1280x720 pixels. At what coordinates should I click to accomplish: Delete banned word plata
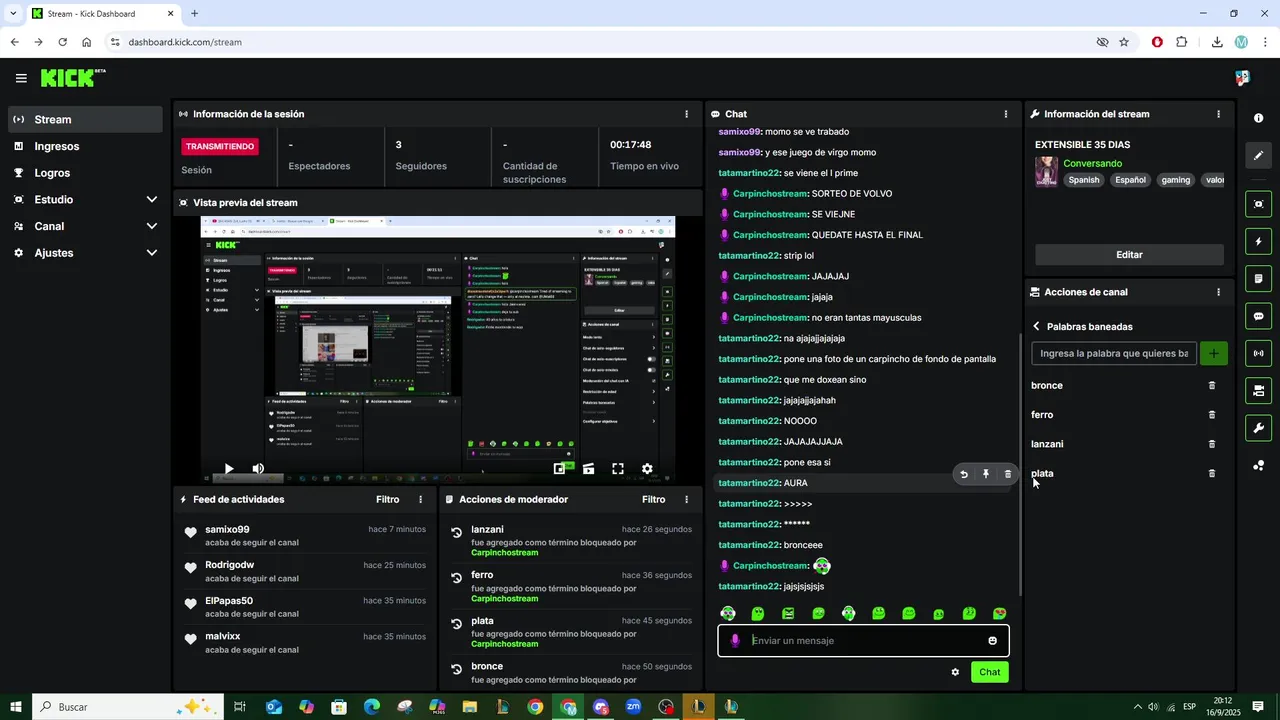click(x=1212, y=473)
